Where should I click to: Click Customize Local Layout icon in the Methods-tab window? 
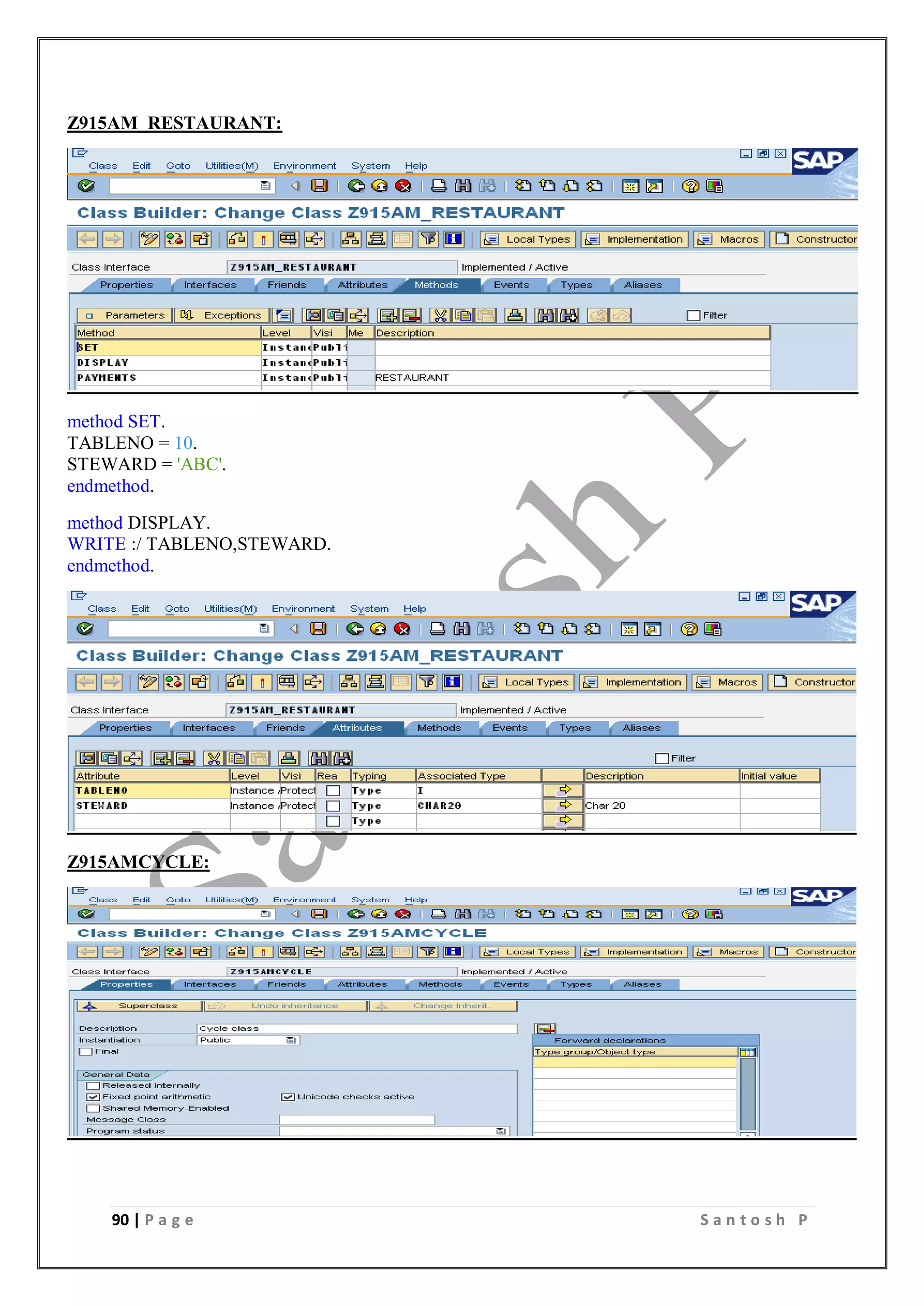click(x=714, y=186)
